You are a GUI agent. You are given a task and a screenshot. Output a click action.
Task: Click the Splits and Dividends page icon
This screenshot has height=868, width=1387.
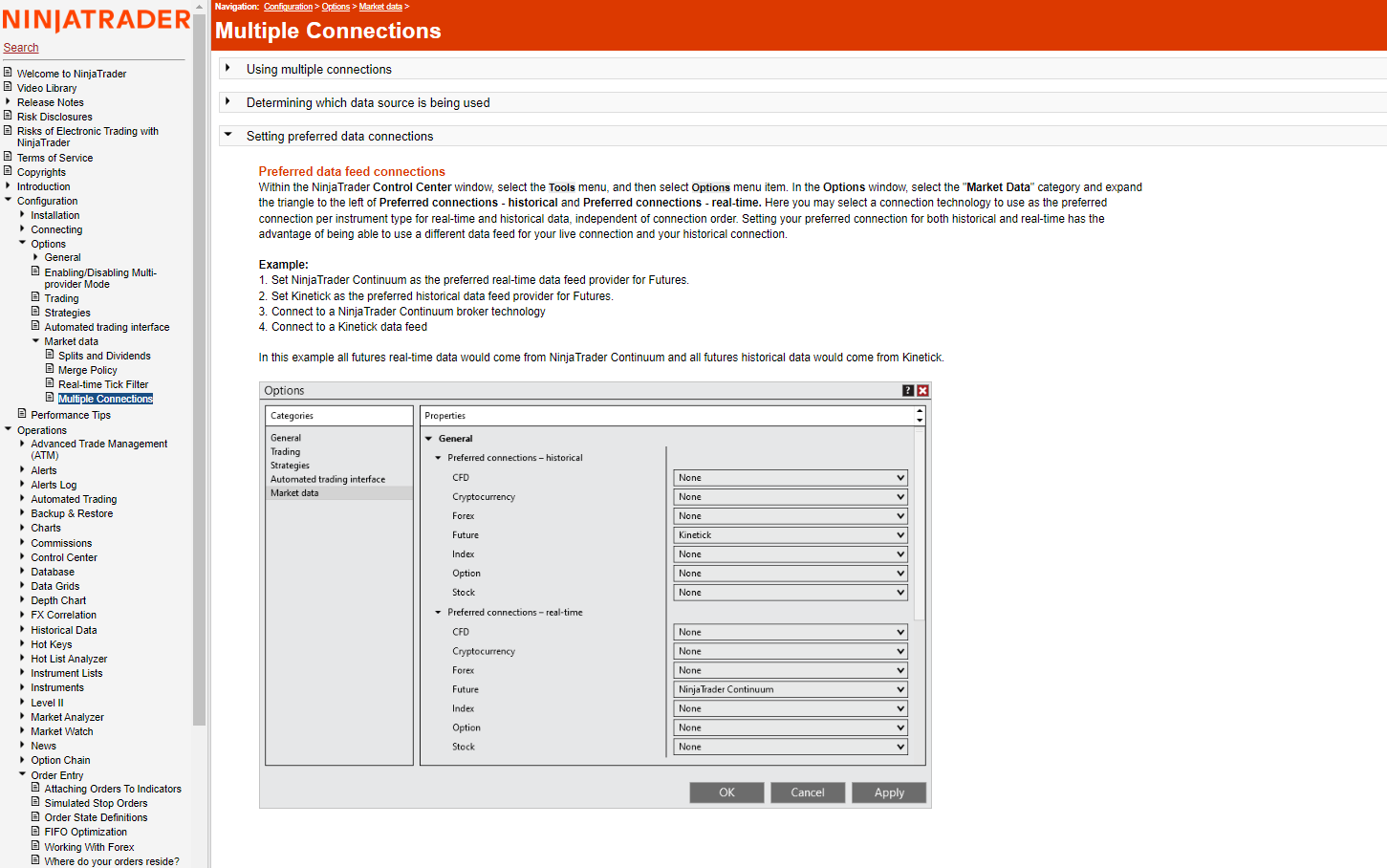[x=50, y=355]
